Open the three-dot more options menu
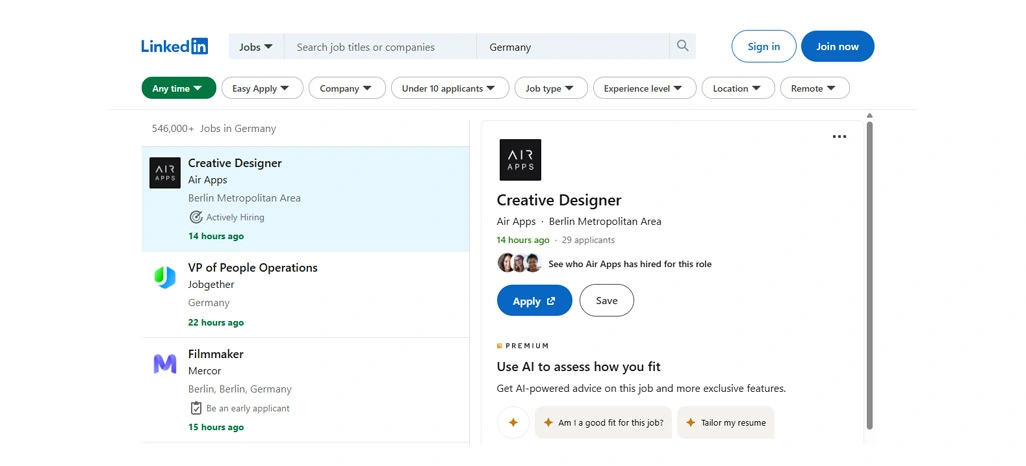Viewport: 1026px width, 466px height. tap(839, 137)
